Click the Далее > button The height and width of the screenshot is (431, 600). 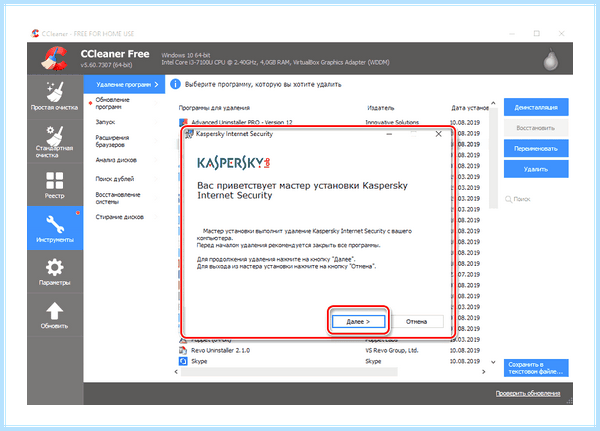[358, 322]
